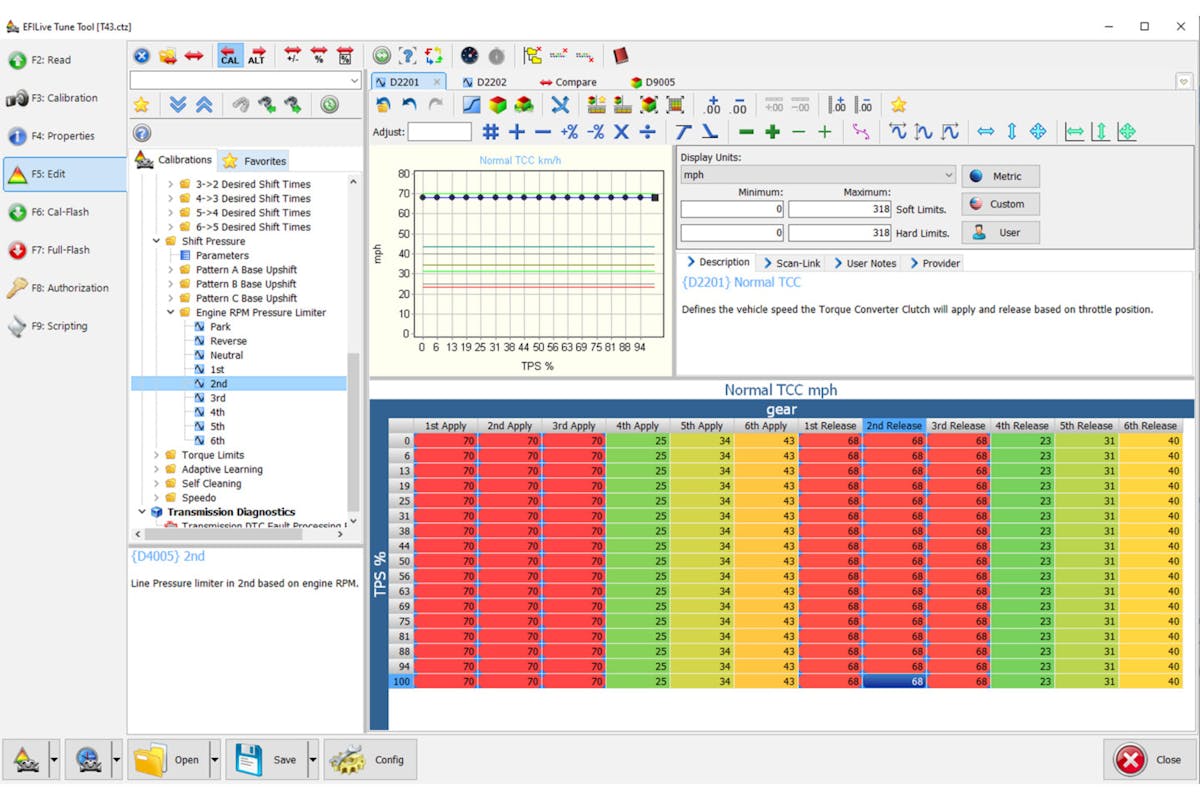Click the red book icon in top toolbar

click(620, 56)
